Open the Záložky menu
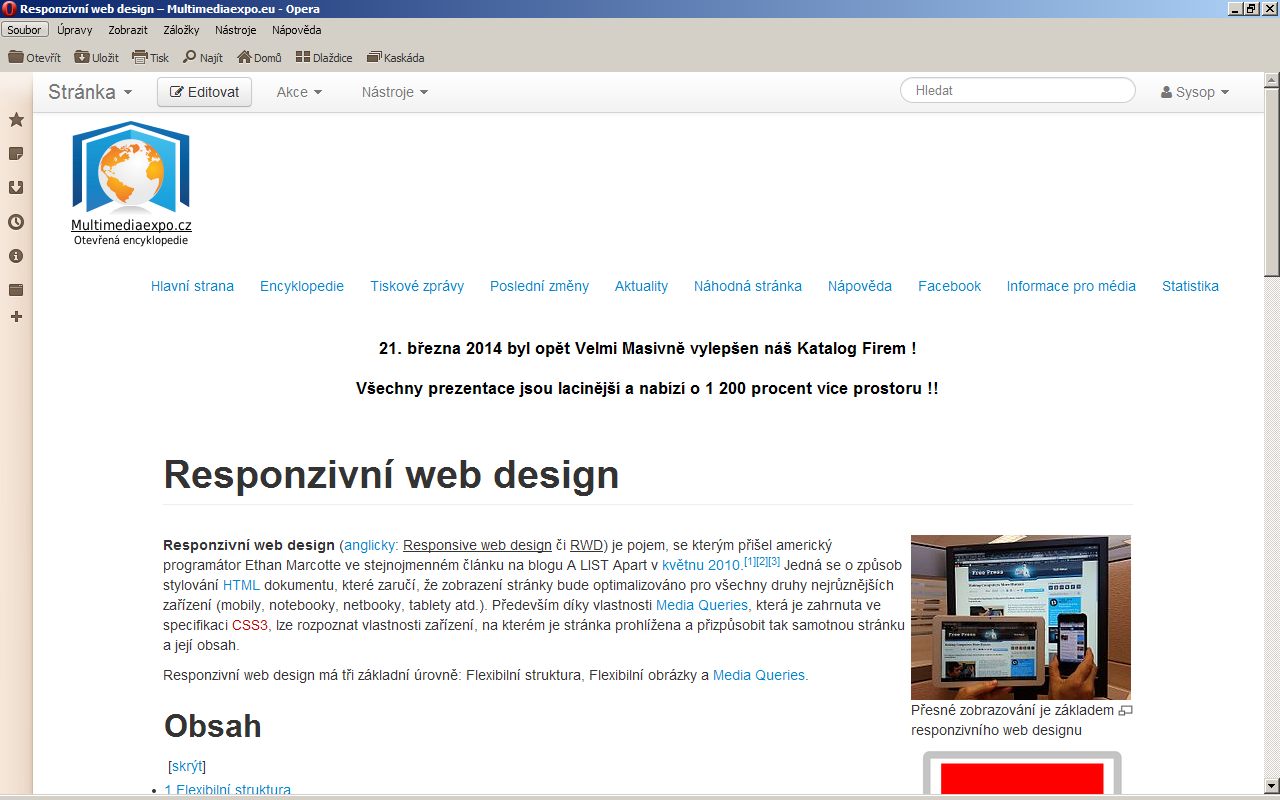This screenshot has height=800, width=1280. pos(181,30)
